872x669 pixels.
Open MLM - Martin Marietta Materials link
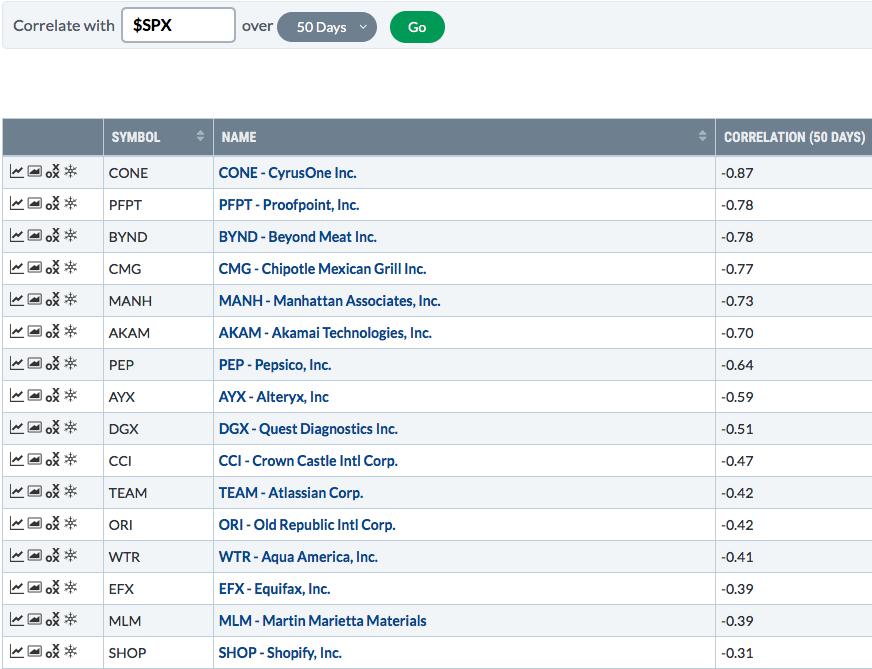(x=323, y=621)
